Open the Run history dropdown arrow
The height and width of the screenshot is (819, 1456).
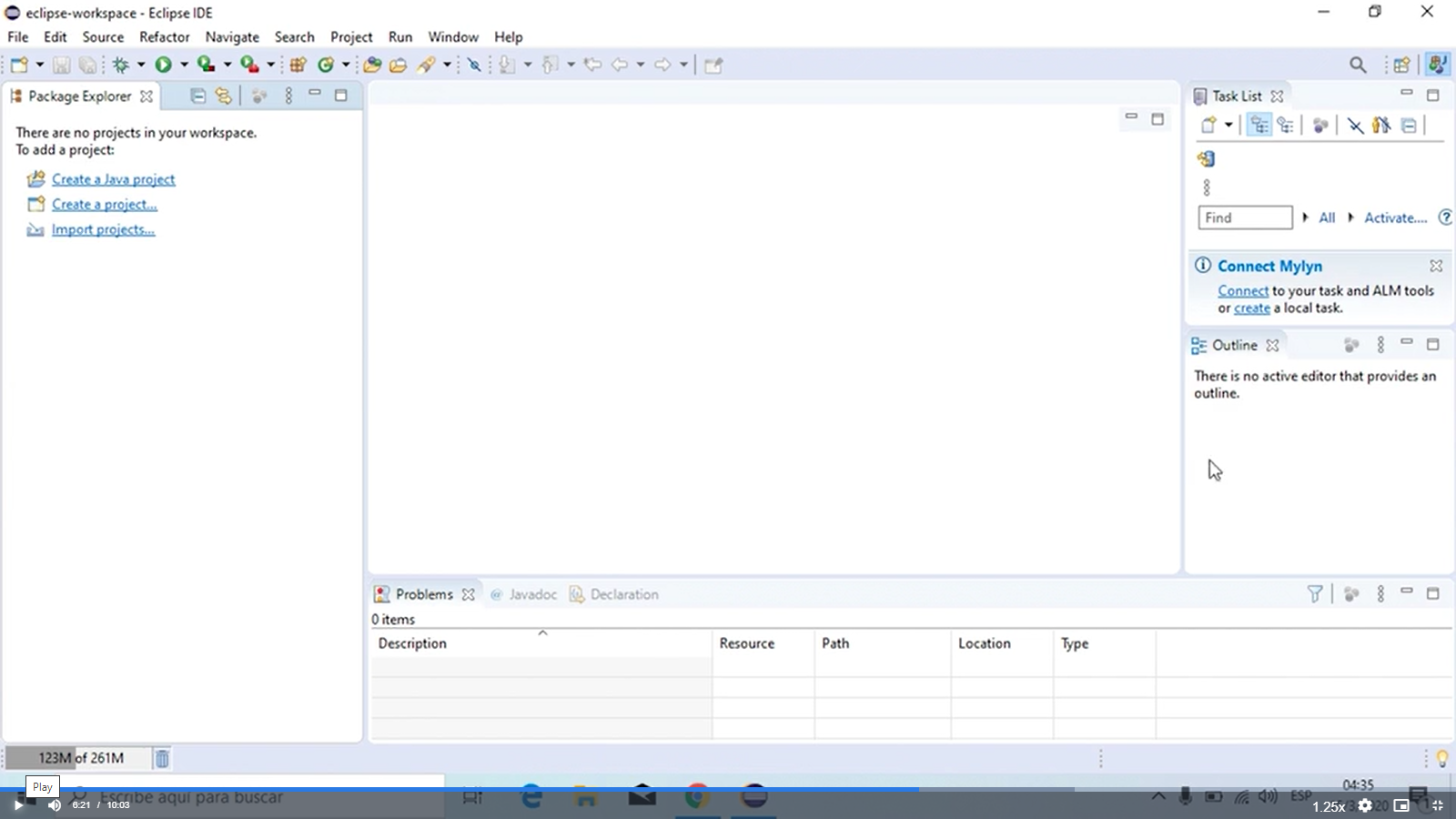coord(184,65)
